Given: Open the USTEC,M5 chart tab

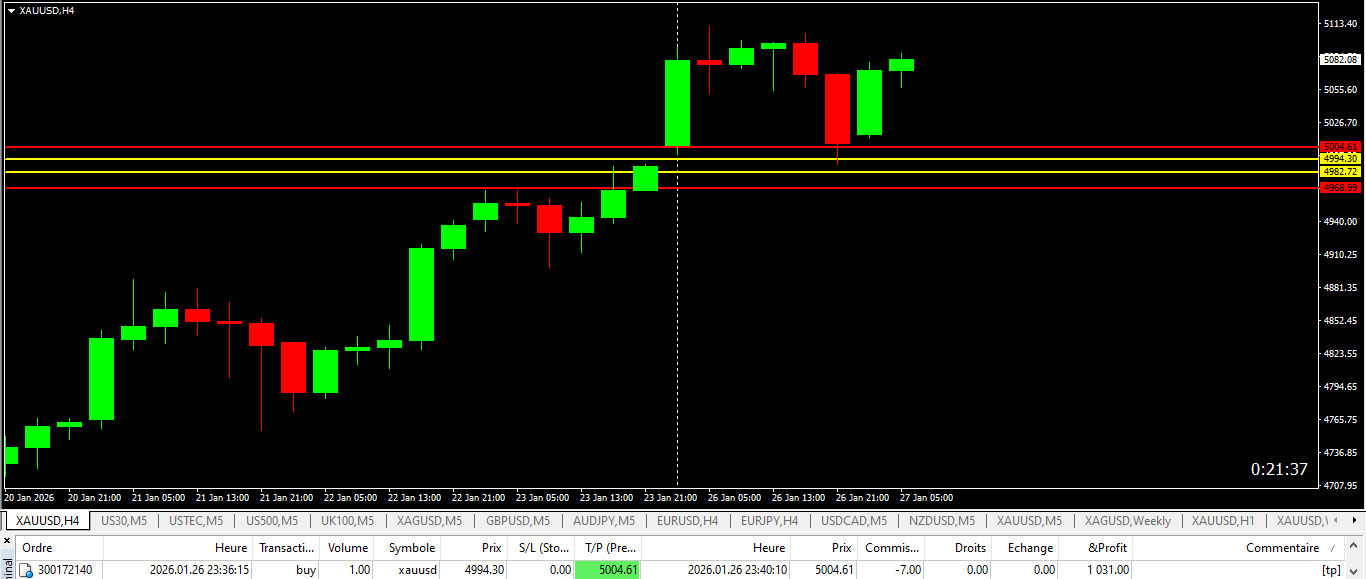Looking at the screenshot, I should (x=196, y=521).
